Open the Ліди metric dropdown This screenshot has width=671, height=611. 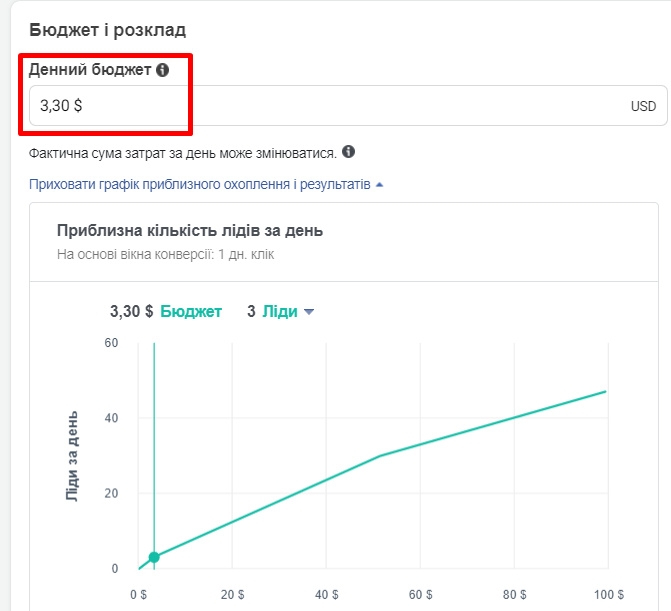coord(308,312)
